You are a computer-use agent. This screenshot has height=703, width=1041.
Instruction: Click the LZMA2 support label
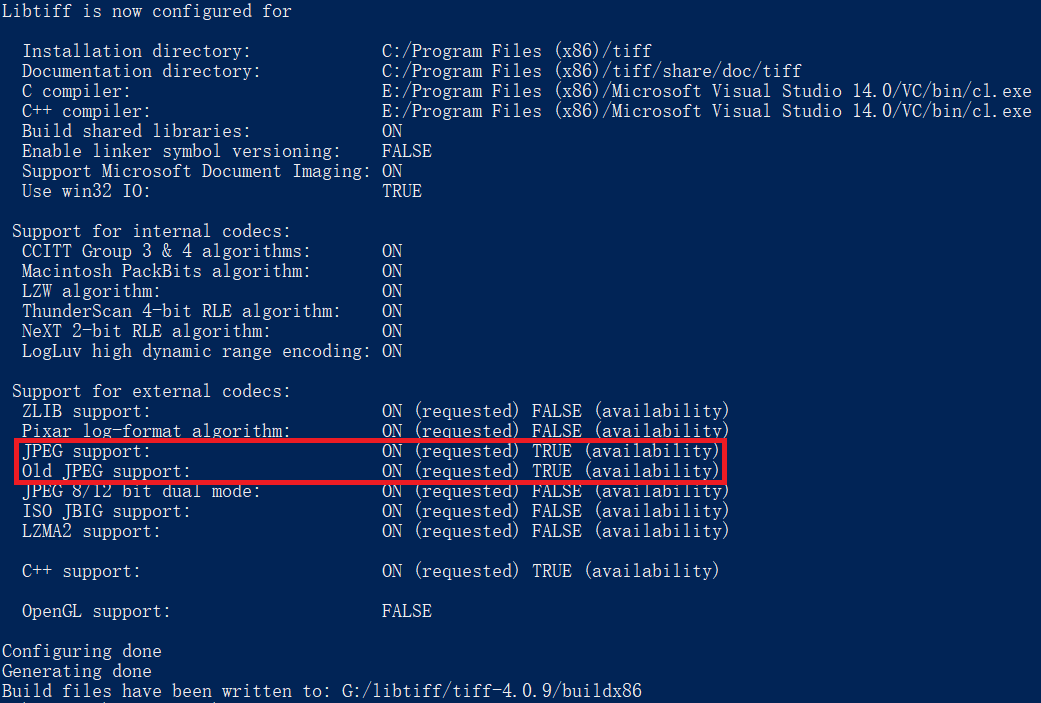91,531
